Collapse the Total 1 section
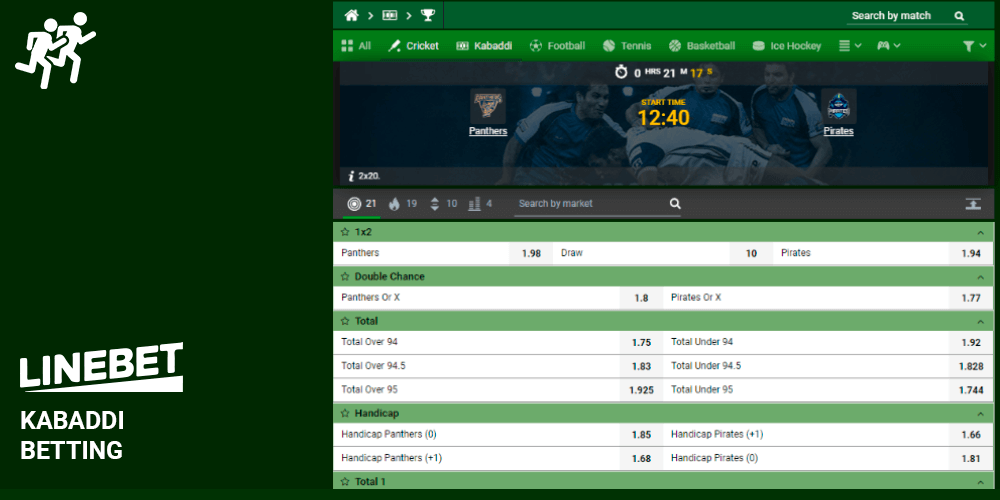Viewport: 1000px width, 500px height. (981, 482)
